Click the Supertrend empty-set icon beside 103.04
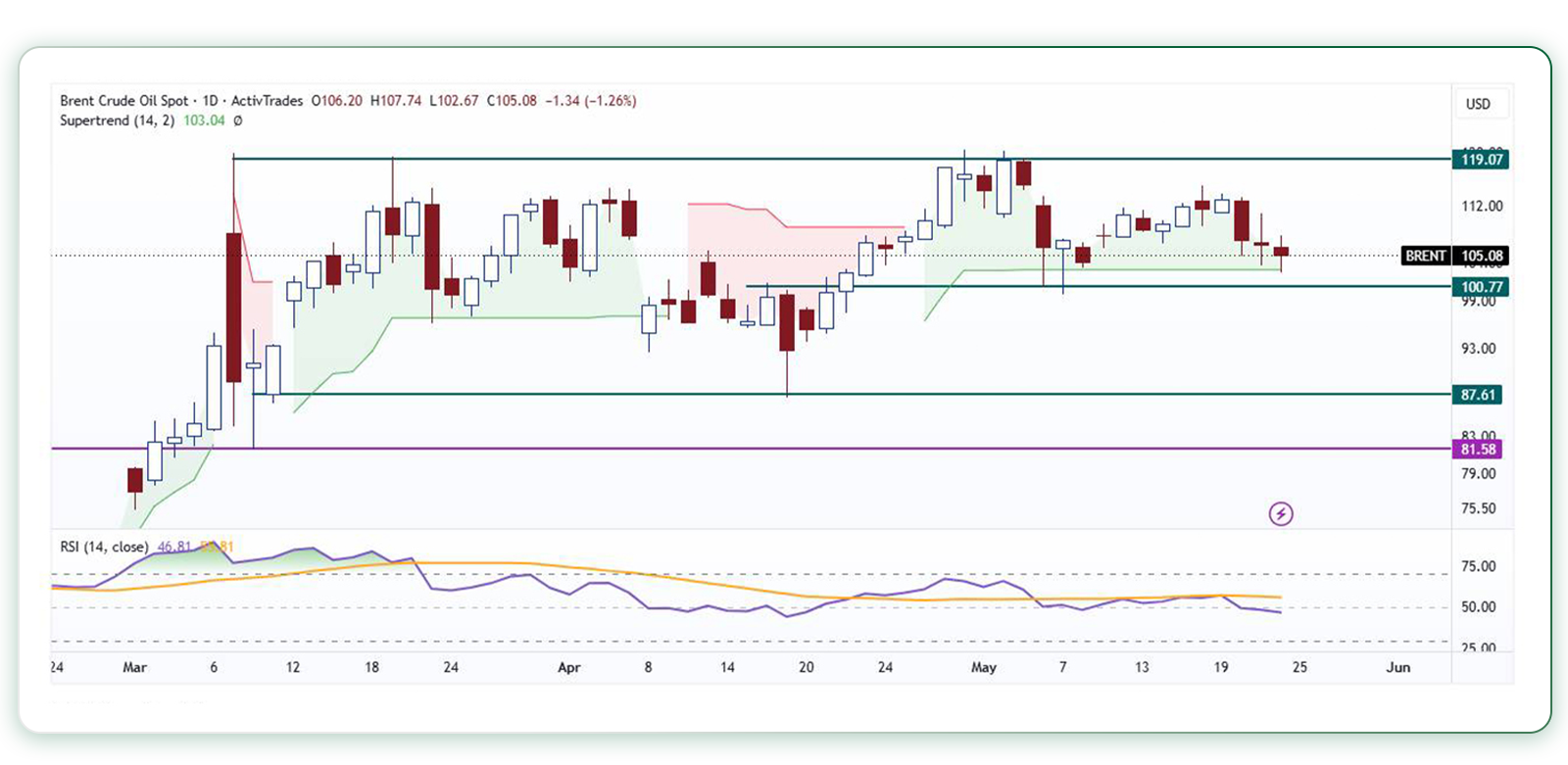This screenshot has width=1568, height=765. (x=238, y=120)
